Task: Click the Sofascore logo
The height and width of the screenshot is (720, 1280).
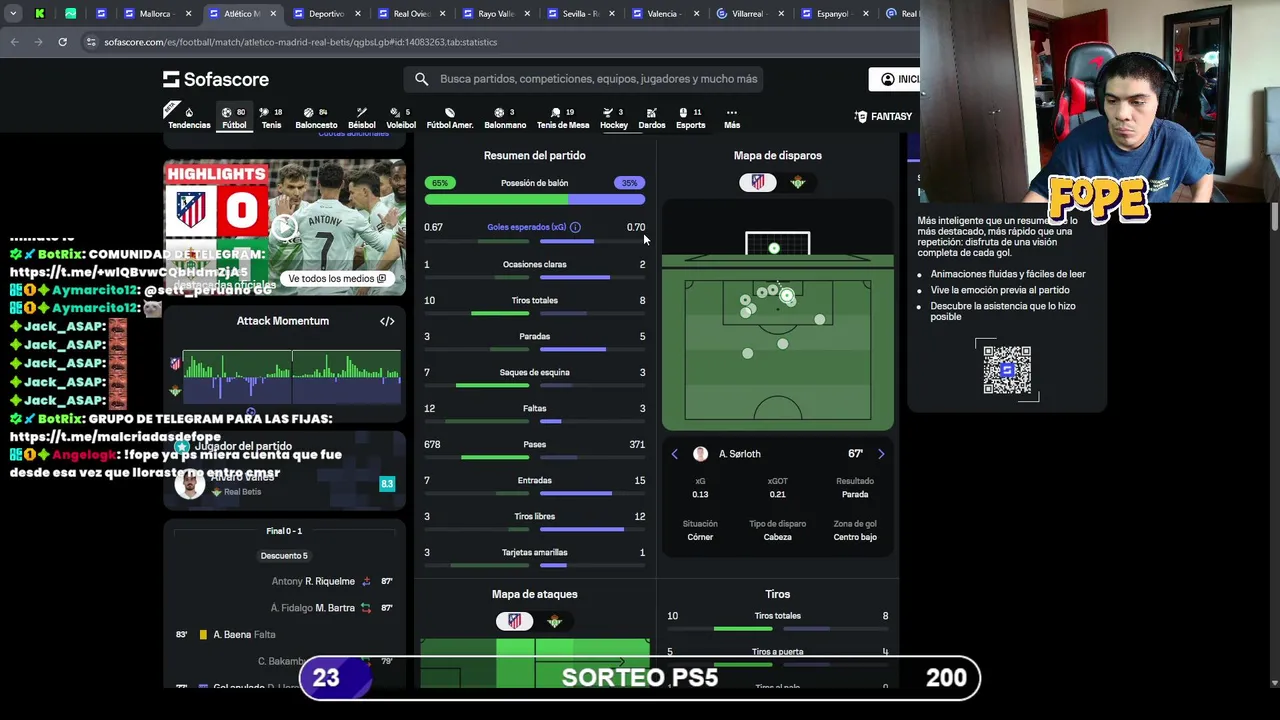Action: 216,79
